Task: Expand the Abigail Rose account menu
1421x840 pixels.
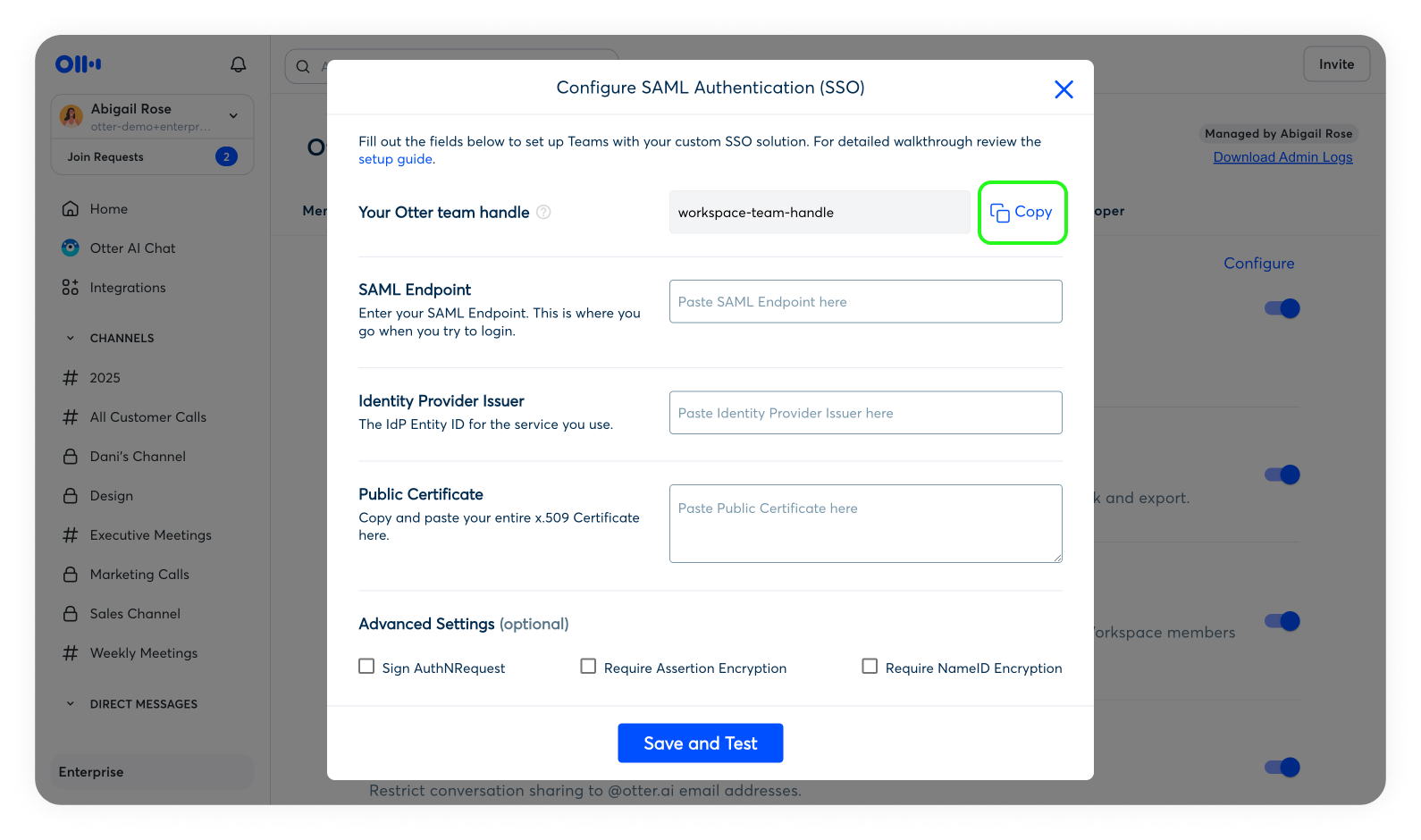Action: (x=233, y=116)
